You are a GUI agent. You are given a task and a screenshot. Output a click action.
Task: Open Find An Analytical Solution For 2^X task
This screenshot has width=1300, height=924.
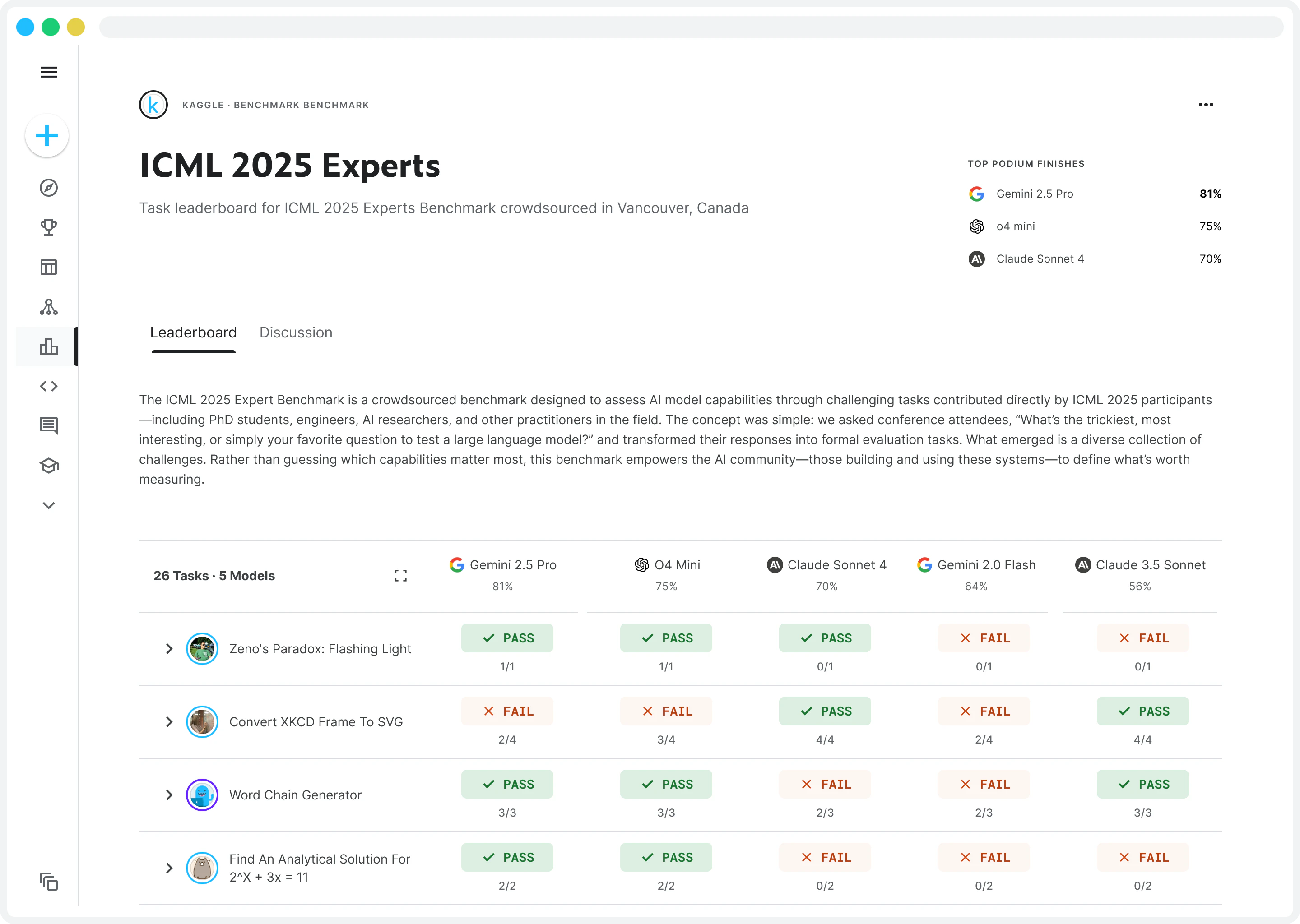320,868
